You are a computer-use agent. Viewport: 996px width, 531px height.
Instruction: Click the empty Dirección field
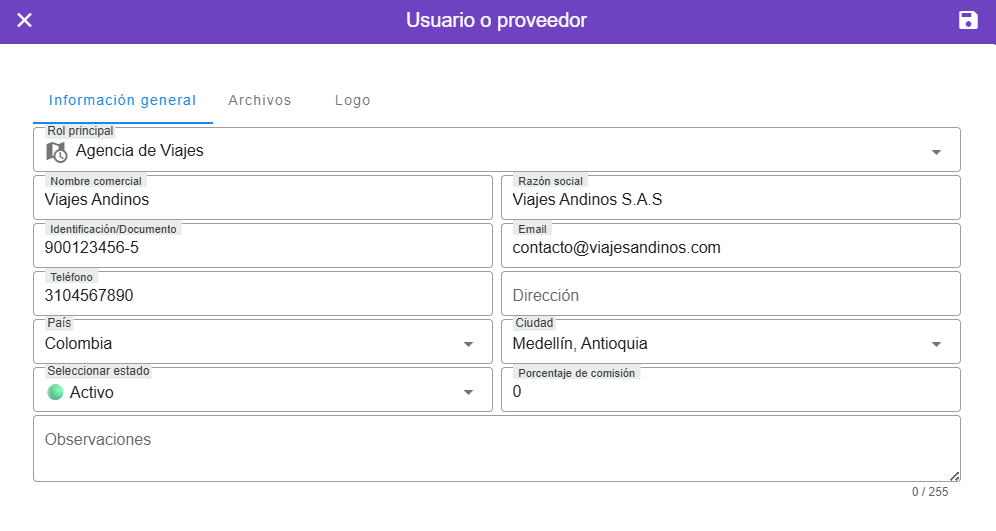[730, 296]
